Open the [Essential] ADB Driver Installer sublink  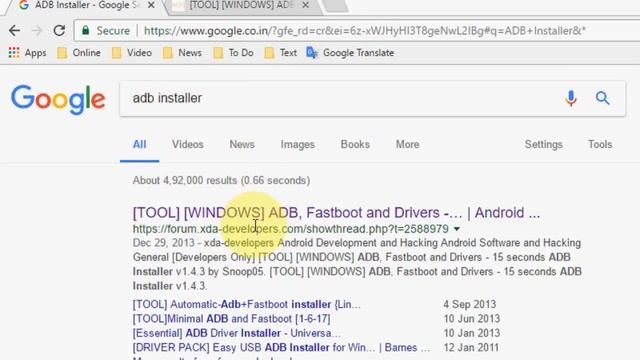pos(236,333)
